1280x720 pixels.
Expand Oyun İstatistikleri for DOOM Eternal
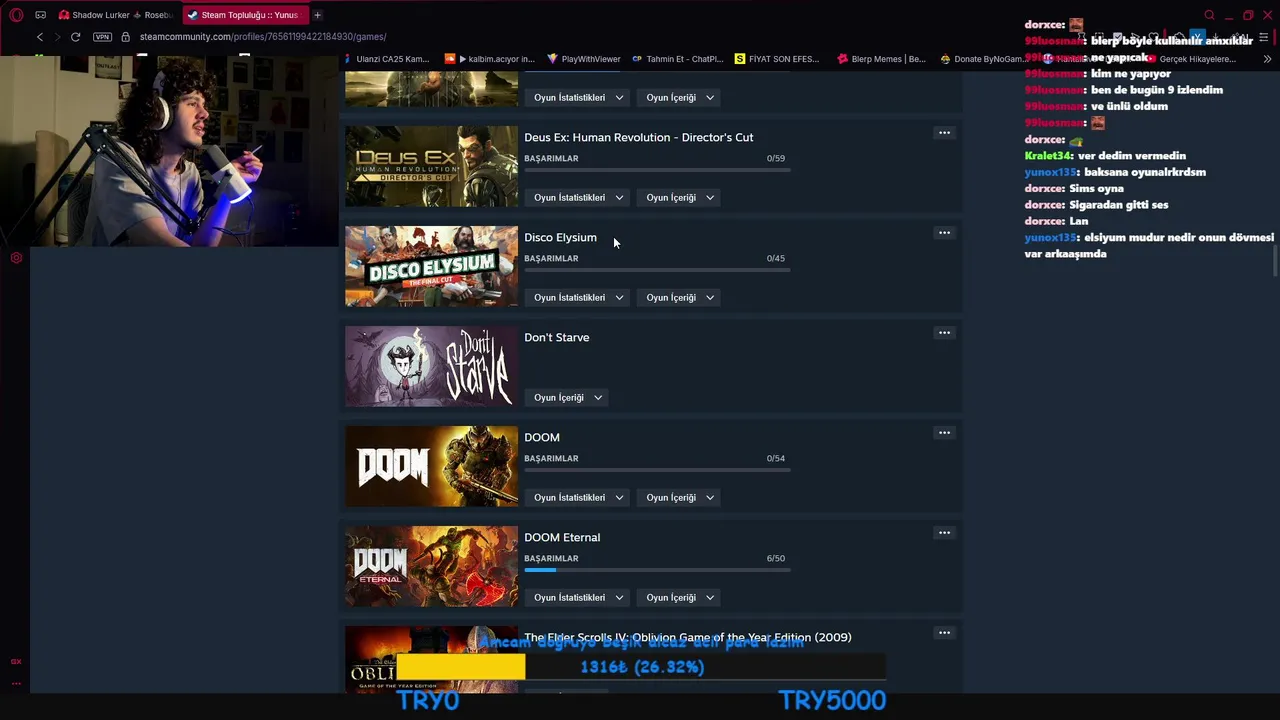(578, 597)
